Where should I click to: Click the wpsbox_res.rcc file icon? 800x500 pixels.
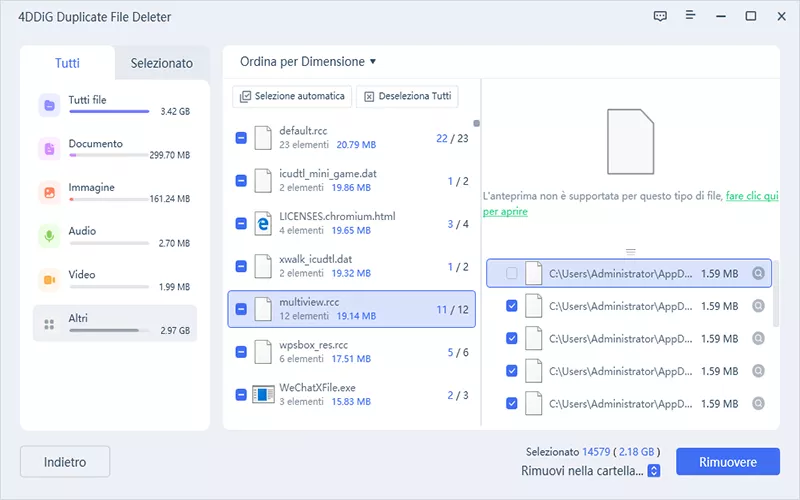263,352
